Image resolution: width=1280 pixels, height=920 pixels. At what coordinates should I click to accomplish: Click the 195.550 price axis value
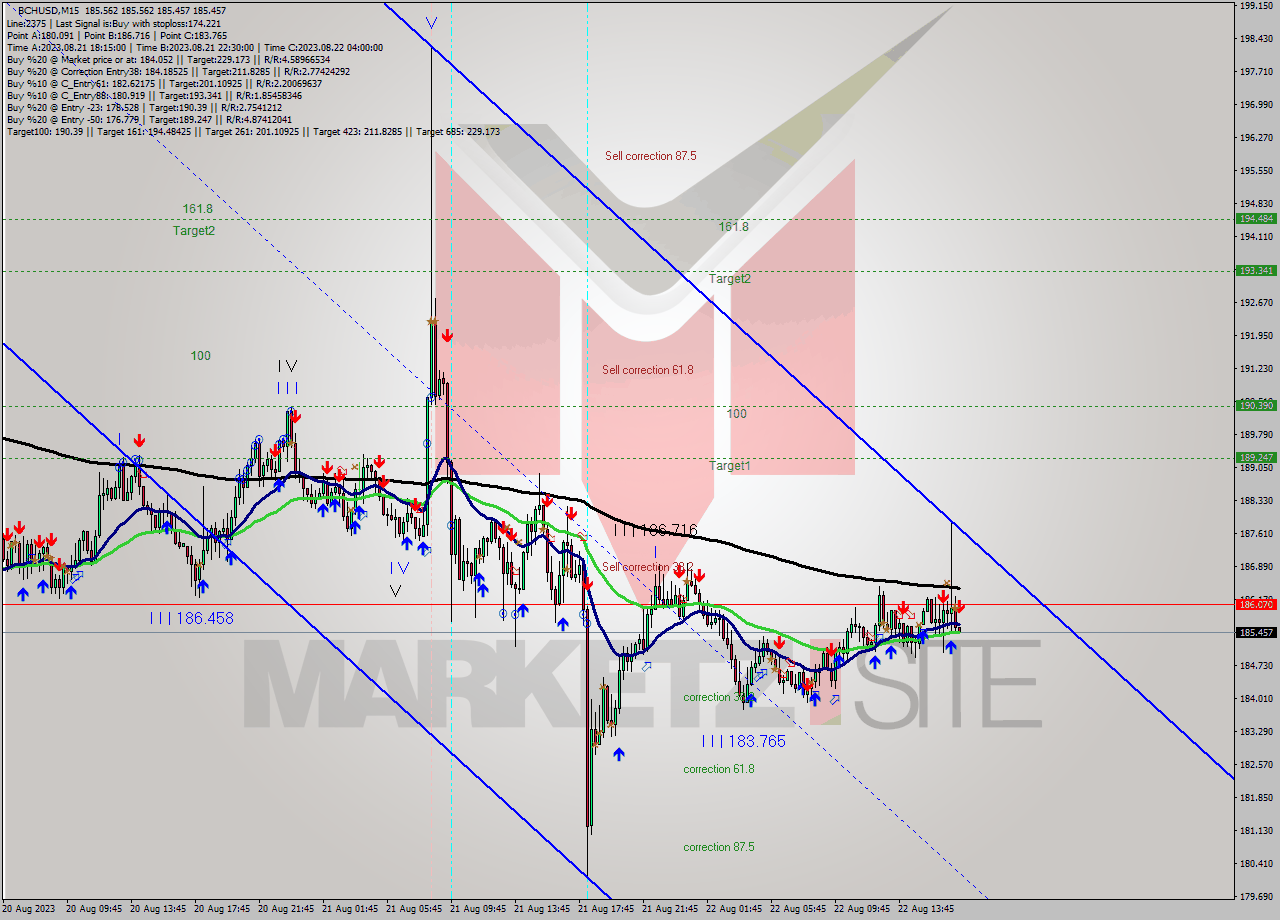[1255, 171]
